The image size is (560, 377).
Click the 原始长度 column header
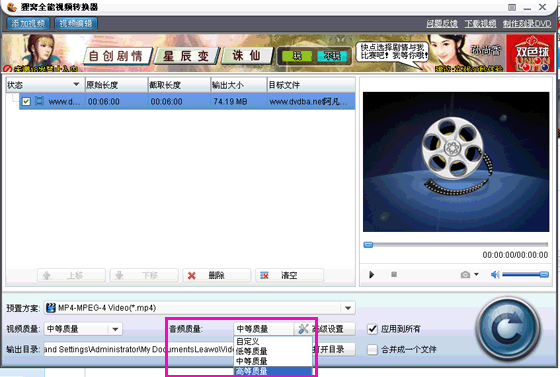tap(116, 85)
